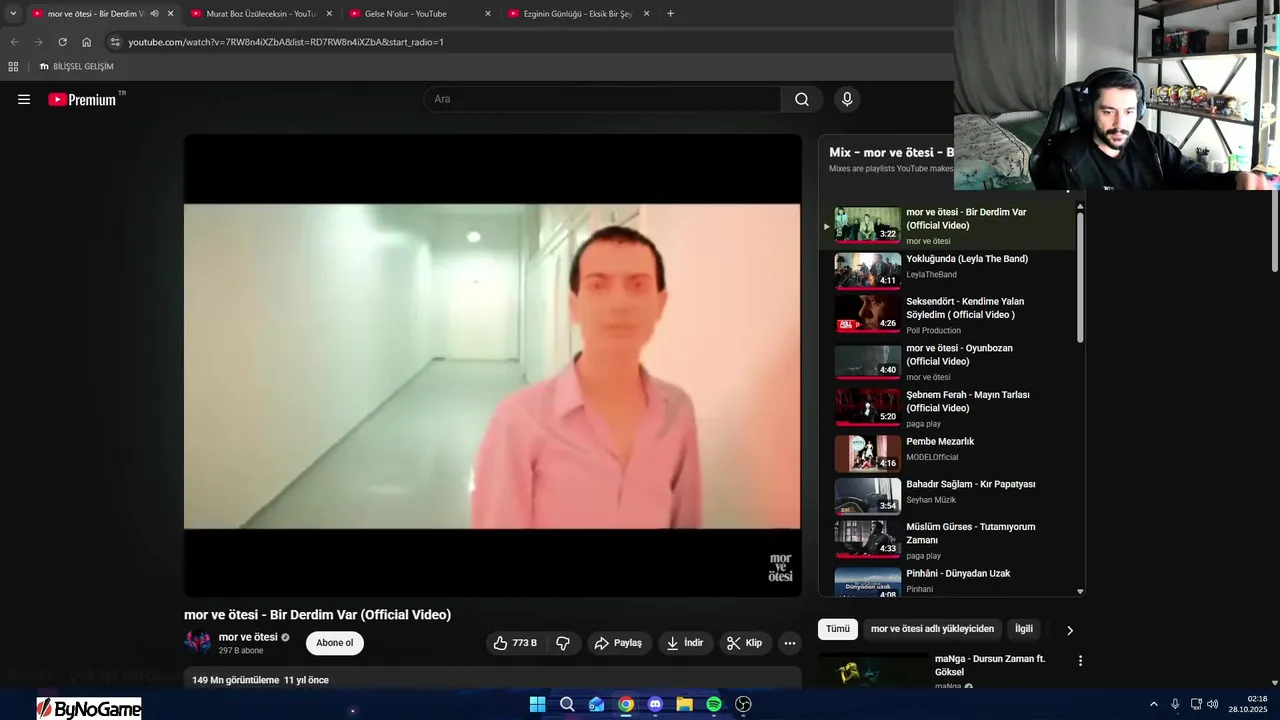Select the Tümü filter chip
The image size is (1280, 720).
click(837, 629)
